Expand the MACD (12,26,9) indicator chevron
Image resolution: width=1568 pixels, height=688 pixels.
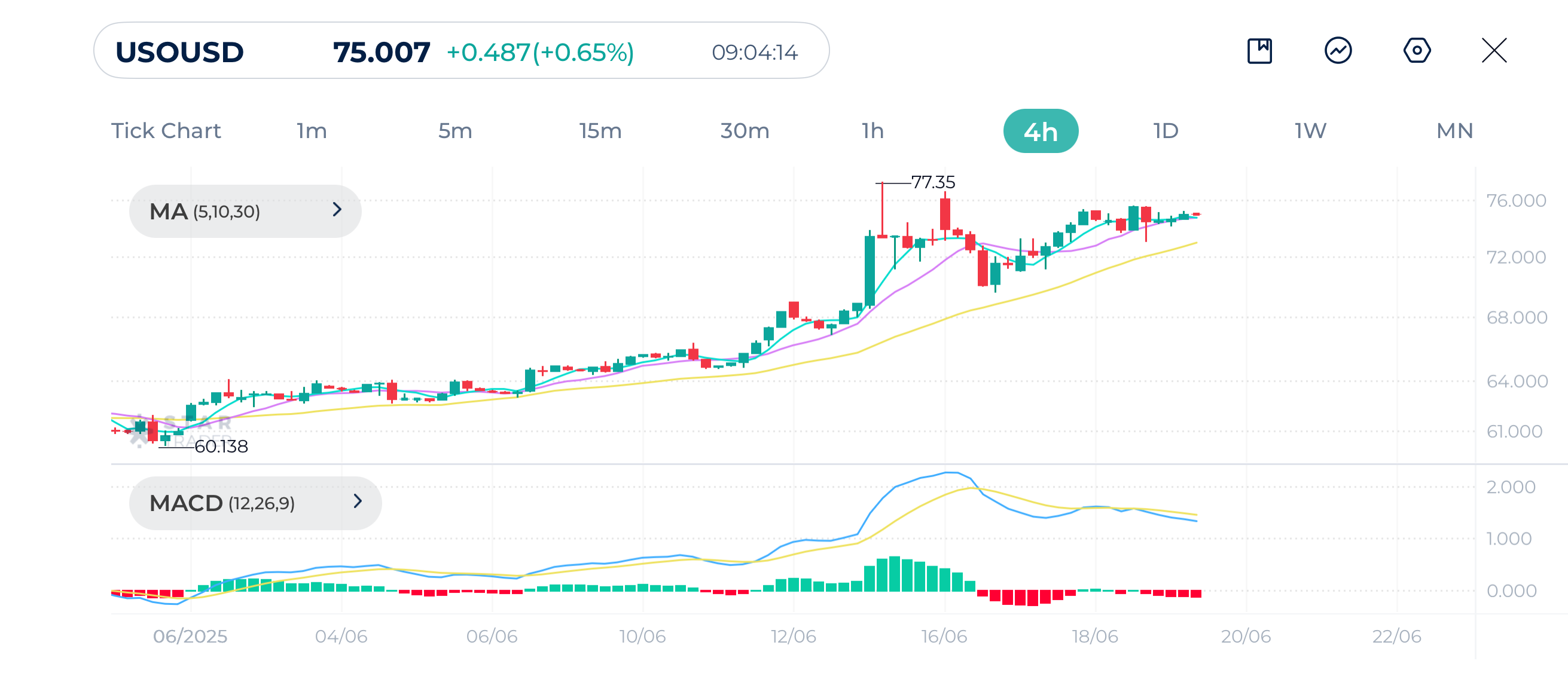point(358,502)
